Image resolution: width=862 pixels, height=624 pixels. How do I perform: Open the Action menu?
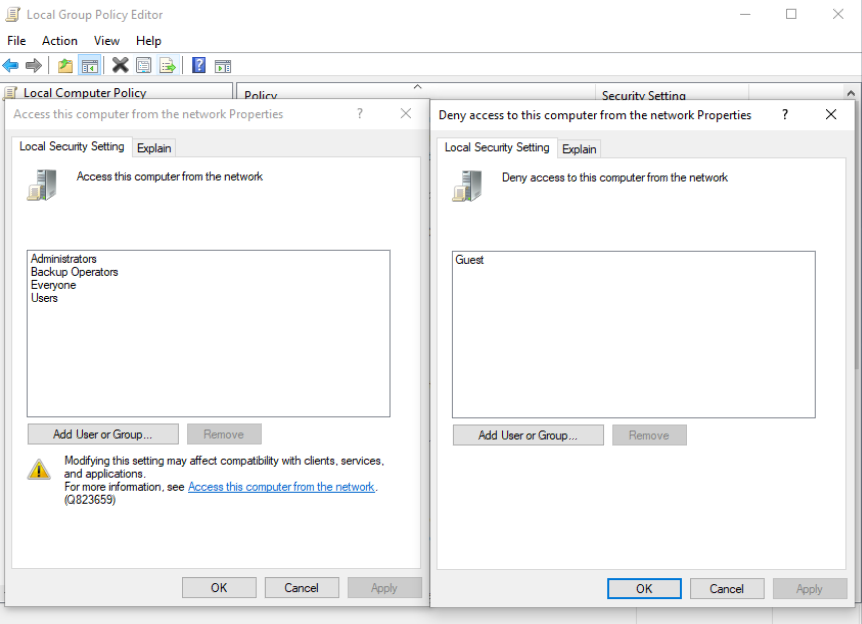pyautogui.click(x=59, y=41)
